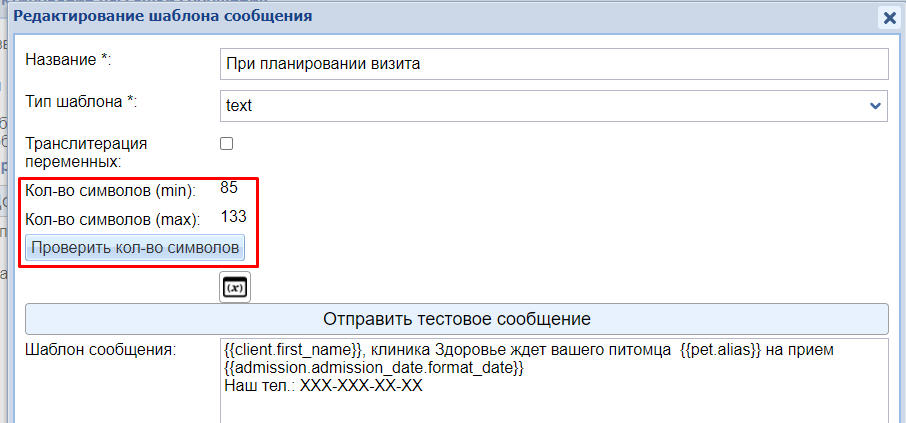Enable the variable transliteration checkbox
906x423 pixels.
pos(227,143)
